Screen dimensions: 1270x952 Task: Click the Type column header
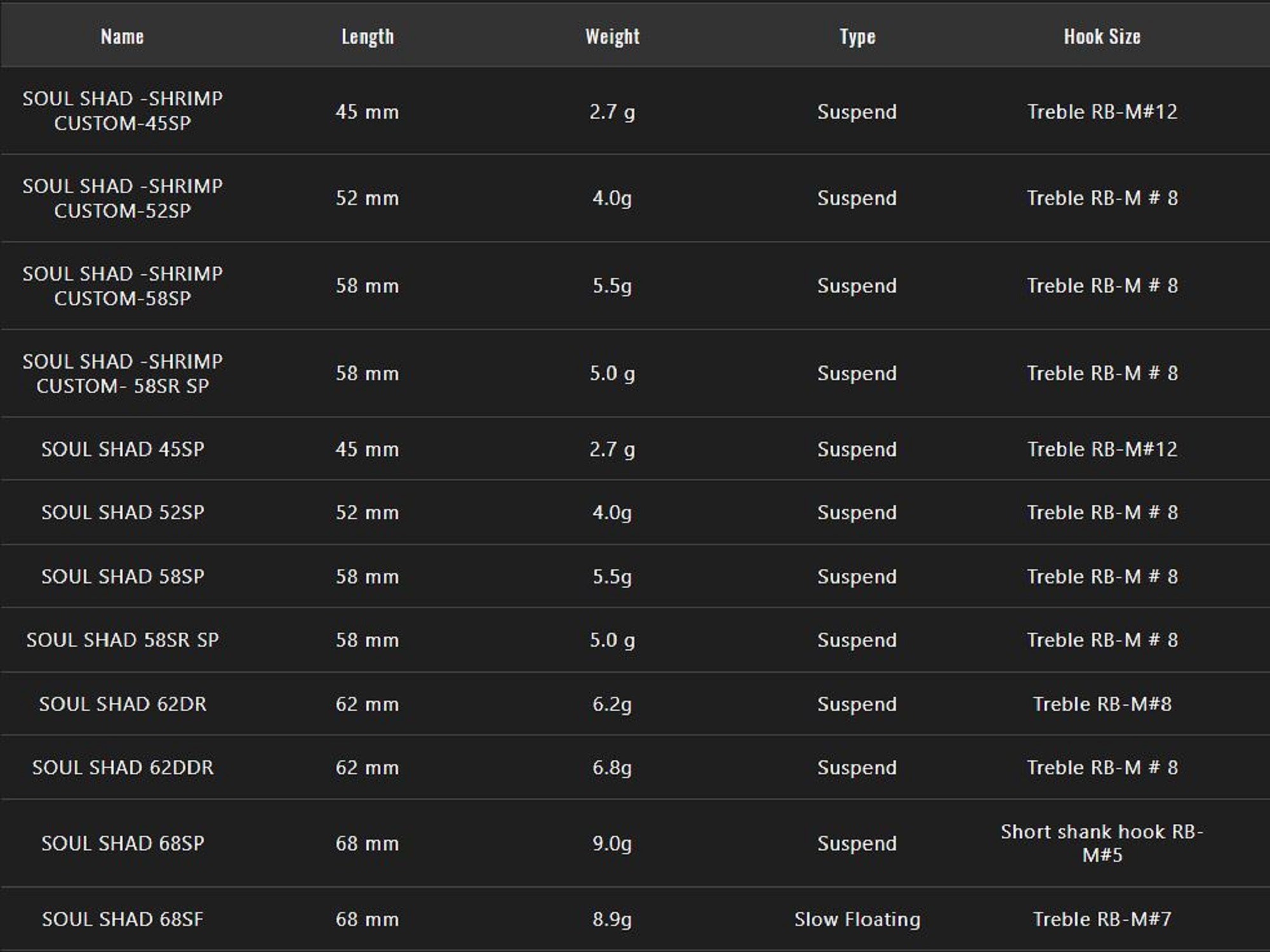coord(857,37)
